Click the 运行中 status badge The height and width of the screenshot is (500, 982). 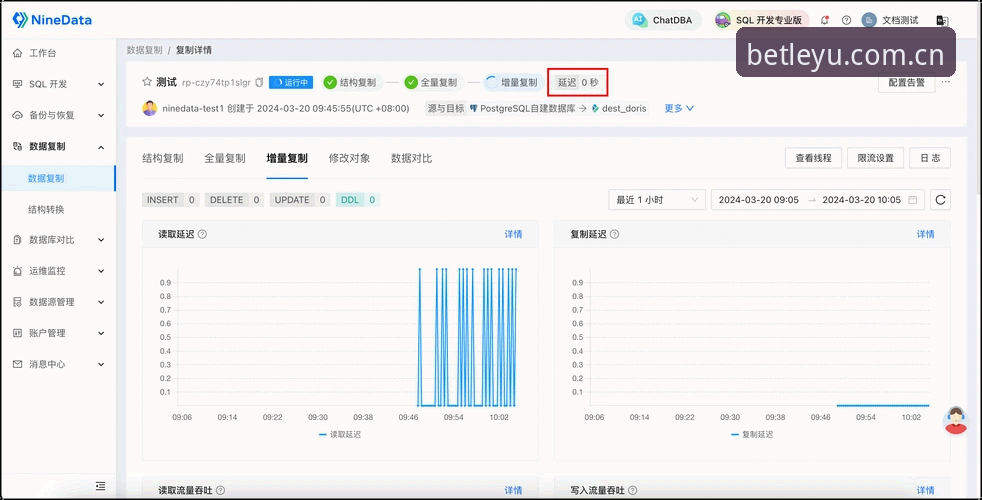coord(291,82)
